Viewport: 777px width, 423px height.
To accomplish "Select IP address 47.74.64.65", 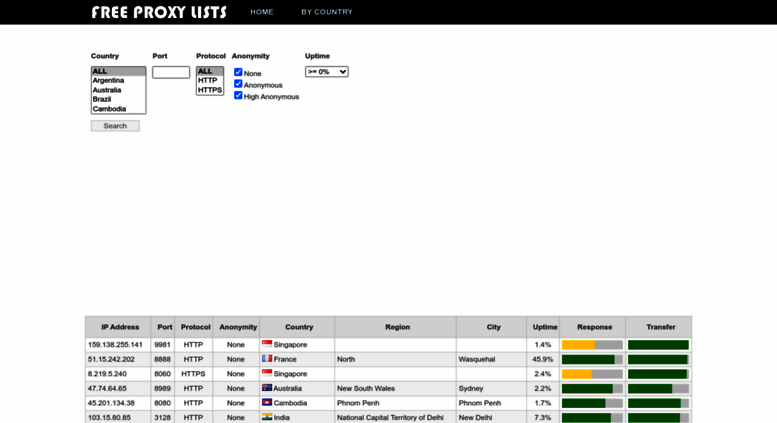I will (x=107, y=388).
